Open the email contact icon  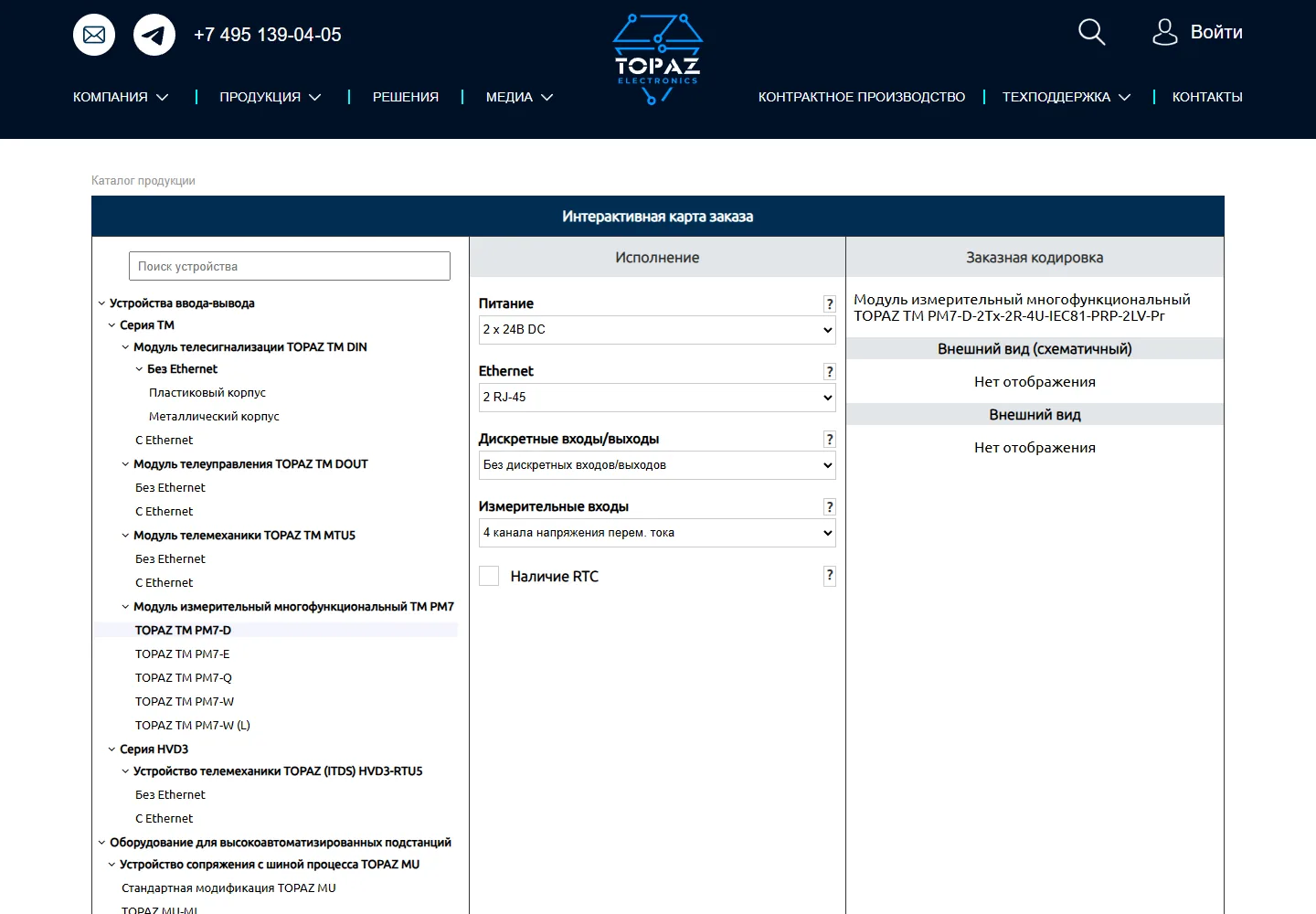94,35
